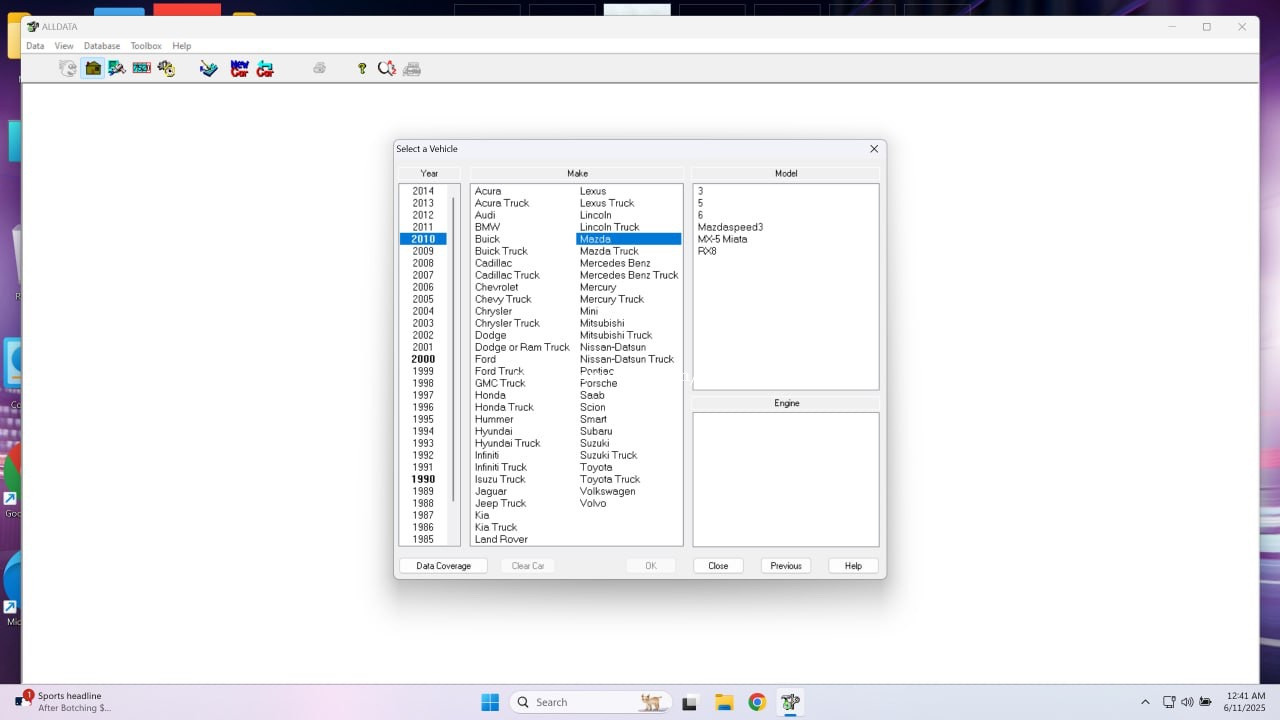Select year 2014

tap(423, 191)
